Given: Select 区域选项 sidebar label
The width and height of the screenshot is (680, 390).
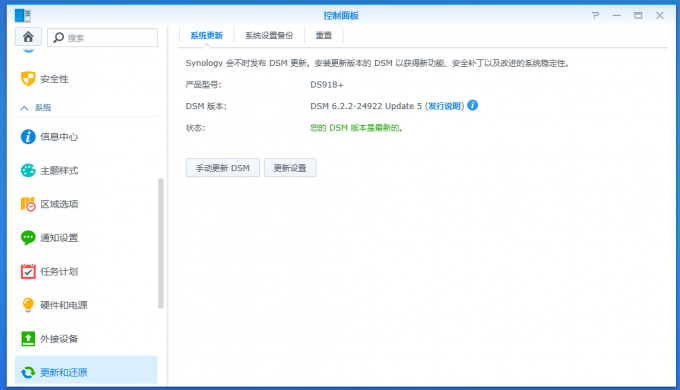Looking at the screenshot, I should coord(59,204).
